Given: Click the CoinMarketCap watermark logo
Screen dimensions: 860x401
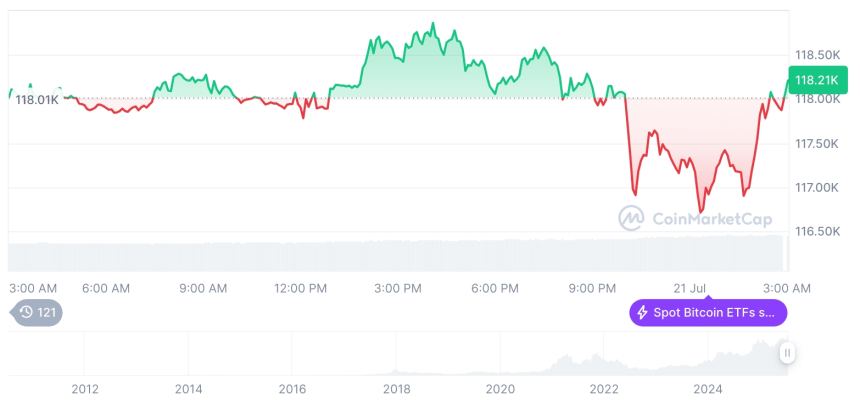Looking at the screenshot, I should 631,218.
